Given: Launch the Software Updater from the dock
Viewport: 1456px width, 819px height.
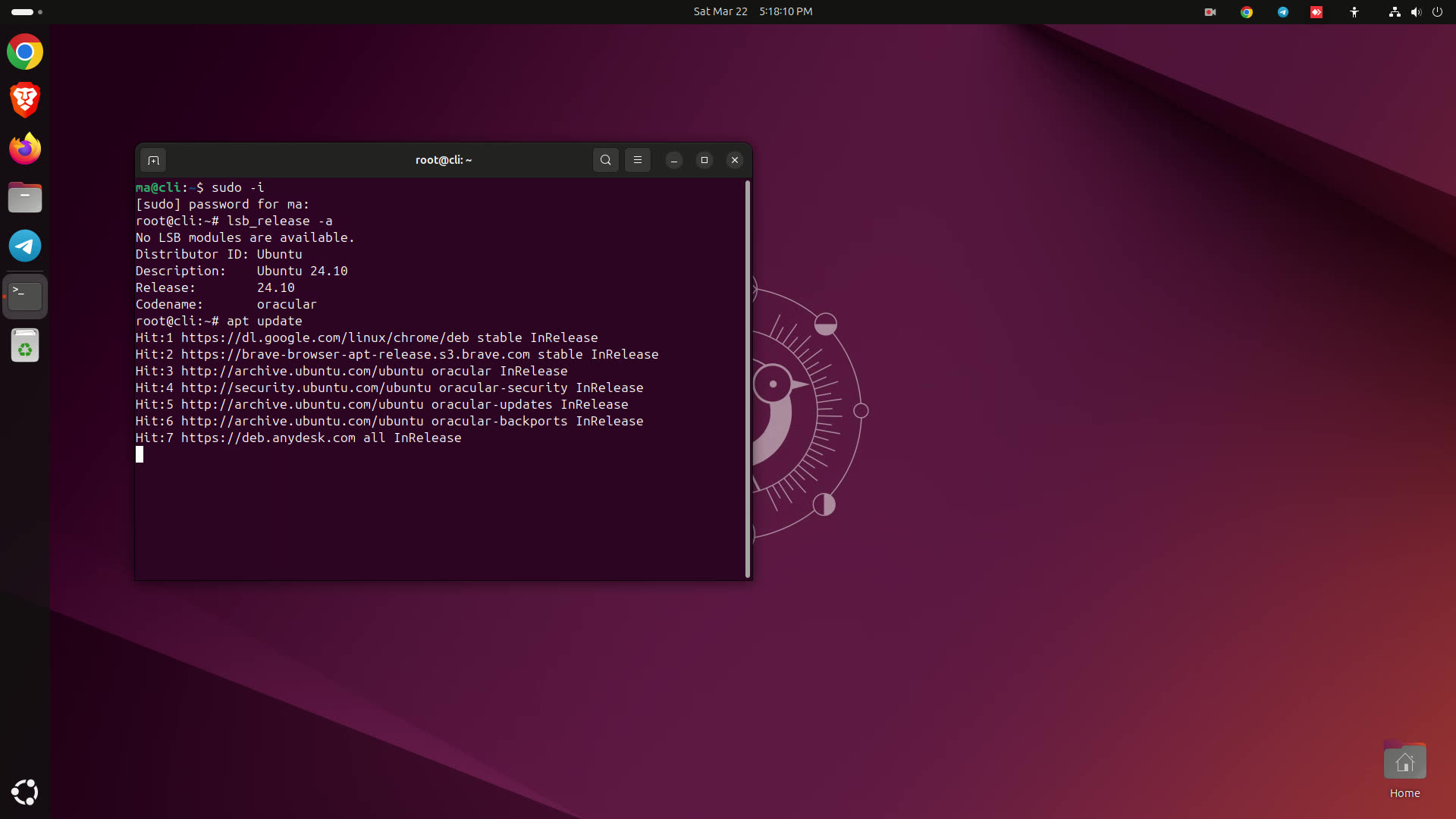Looking at the screenshot, I should (24, 345).
